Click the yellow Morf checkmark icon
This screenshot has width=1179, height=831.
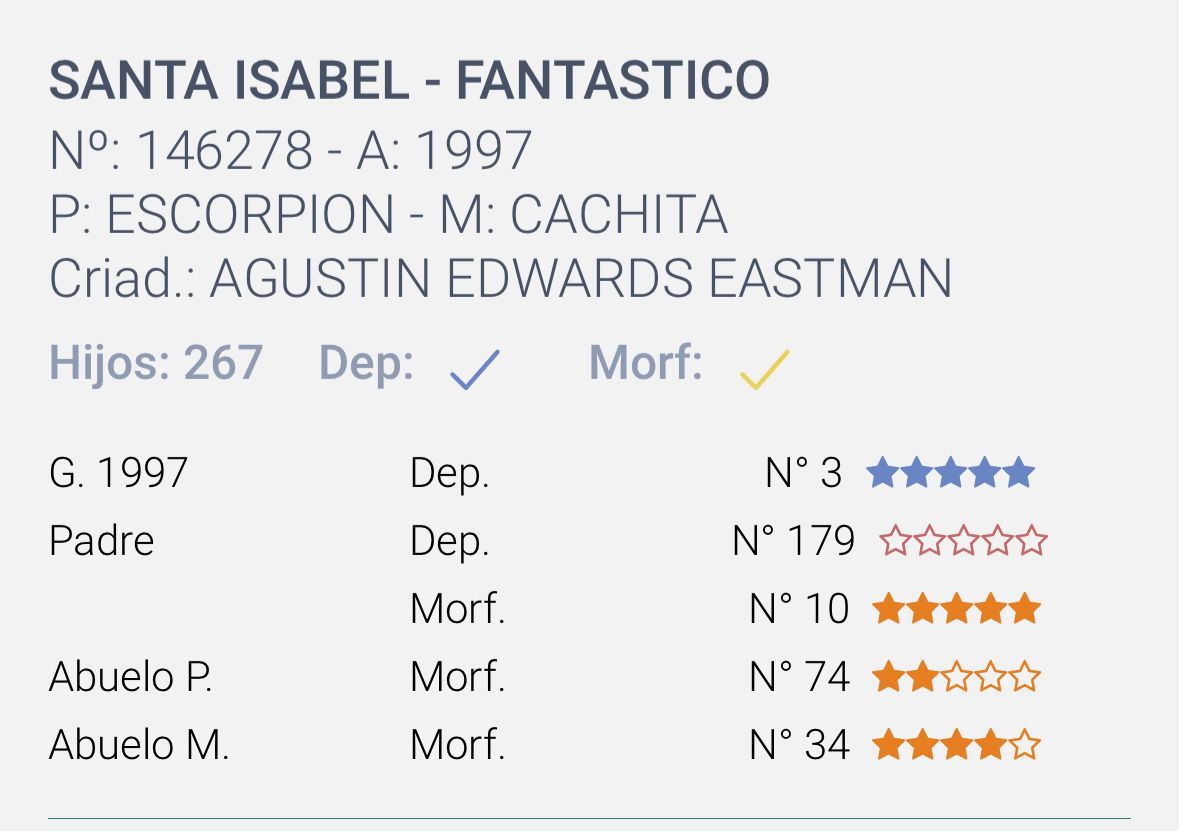point(765,369)
